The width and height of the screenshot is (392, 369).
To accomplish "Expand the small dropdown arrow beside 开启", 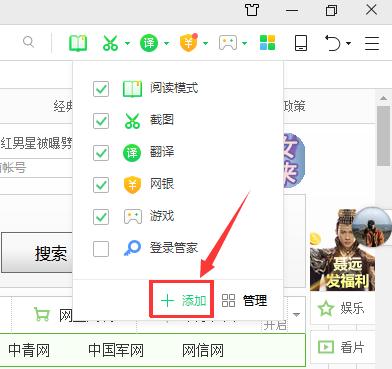I will click(x=296, y=314).
